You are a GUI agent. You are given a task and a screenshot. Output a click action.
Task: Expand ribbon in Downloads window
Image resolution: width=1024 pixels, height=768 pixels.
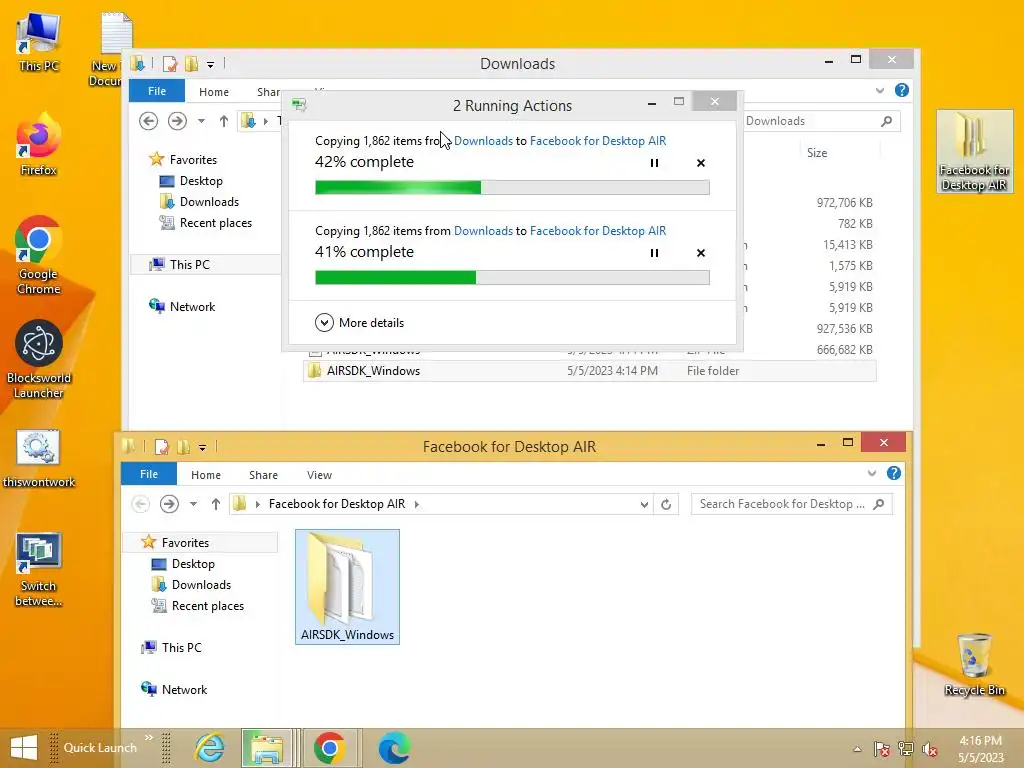880,91
